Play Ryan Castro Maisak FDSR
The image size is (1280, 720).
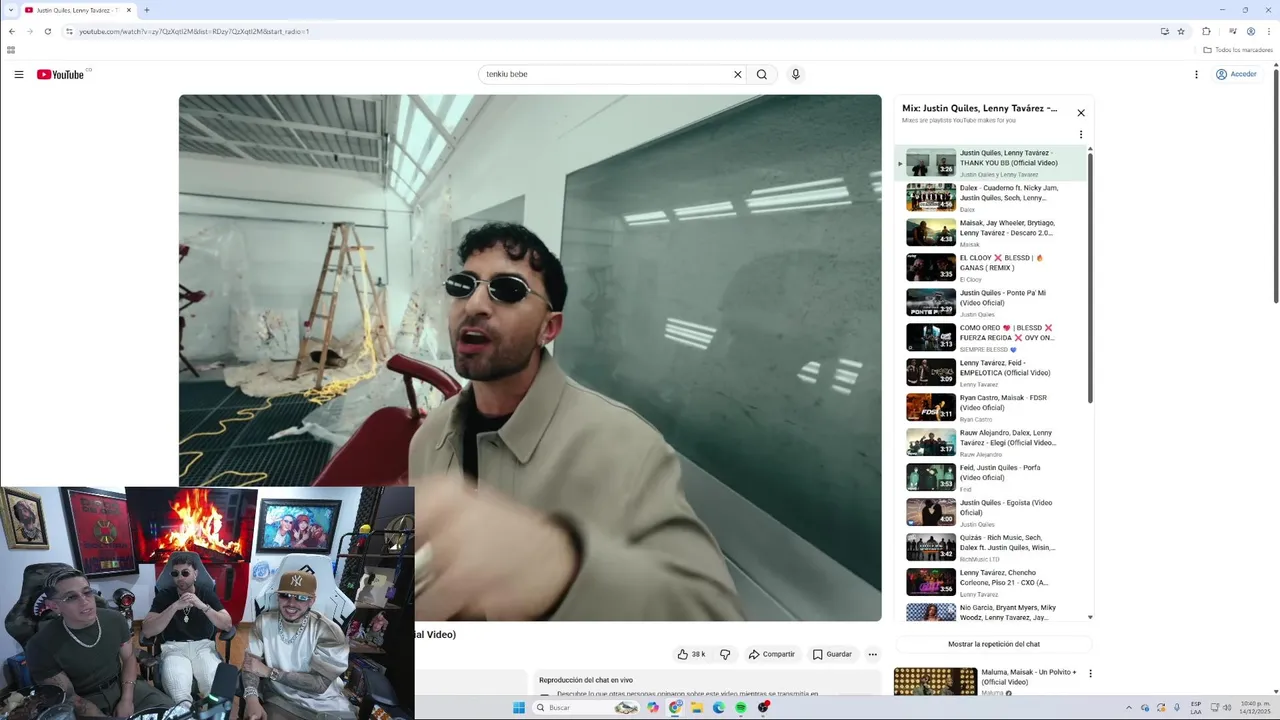pos(990,408)
